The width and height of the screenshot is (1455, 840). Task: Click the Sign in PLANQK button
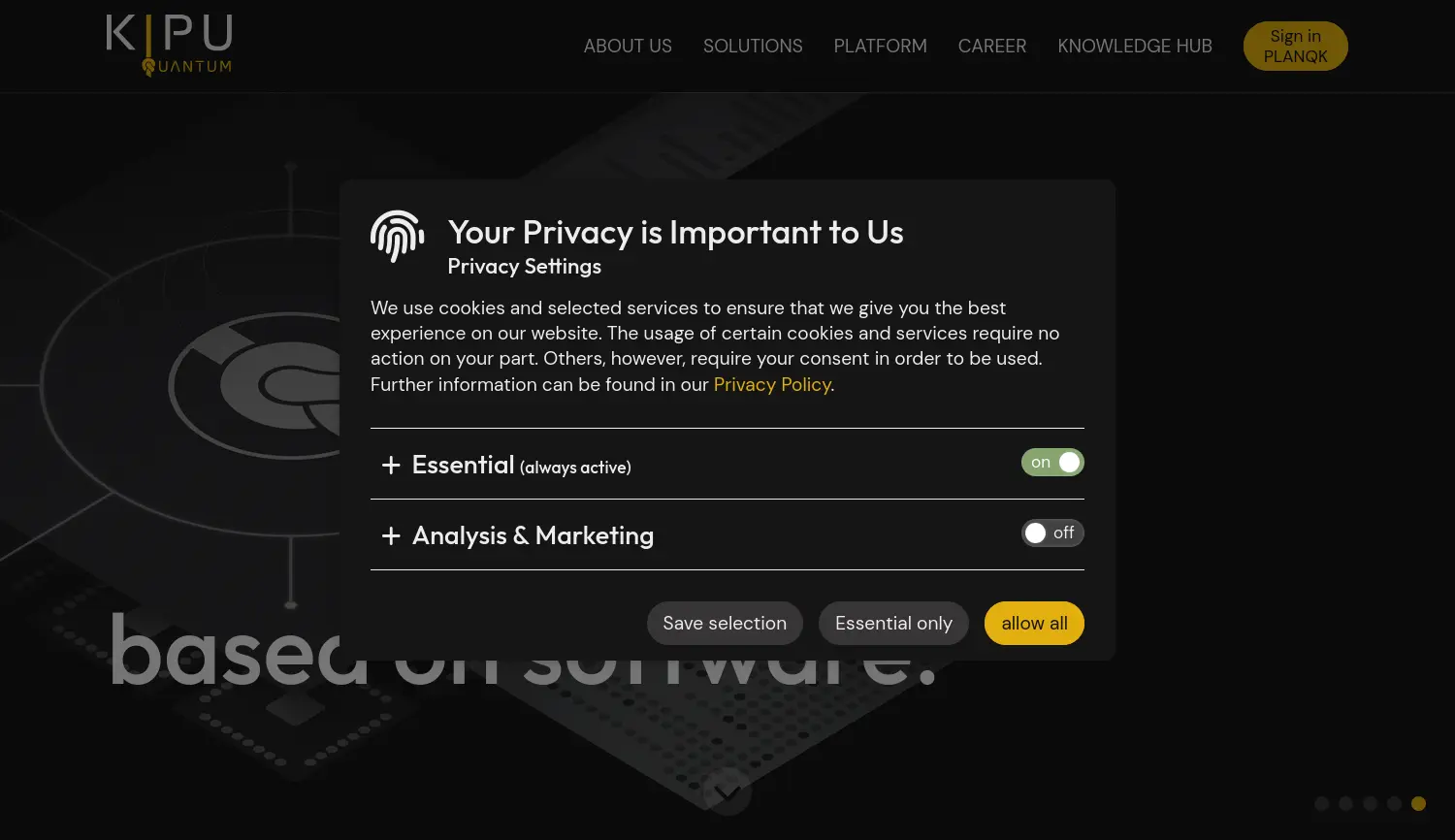point(1295,47)
